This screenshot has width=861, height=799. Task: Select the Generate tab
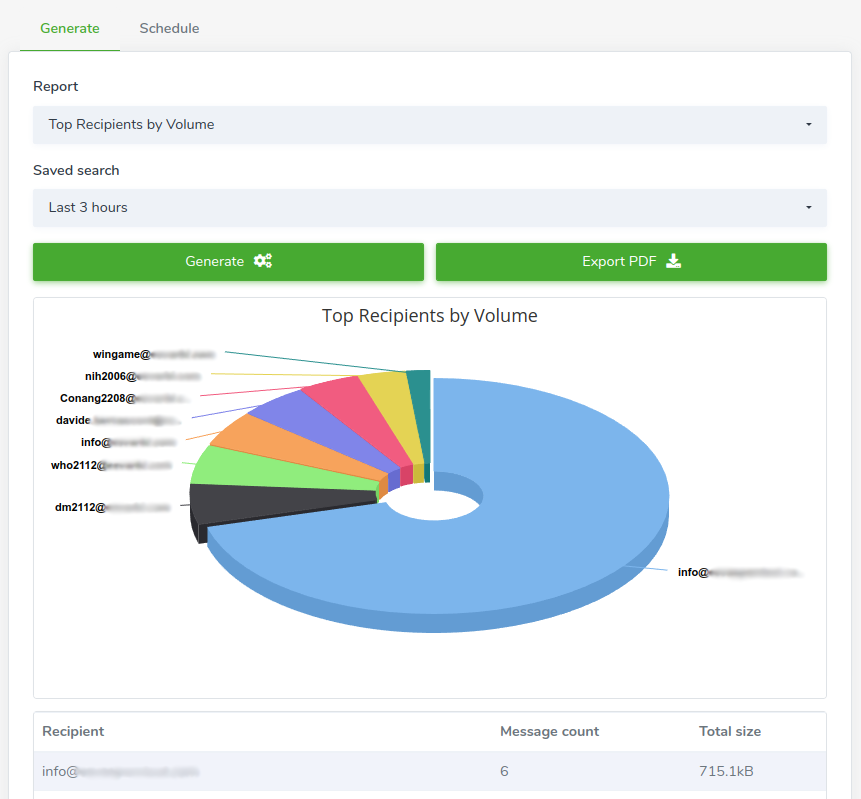[70, 29]
